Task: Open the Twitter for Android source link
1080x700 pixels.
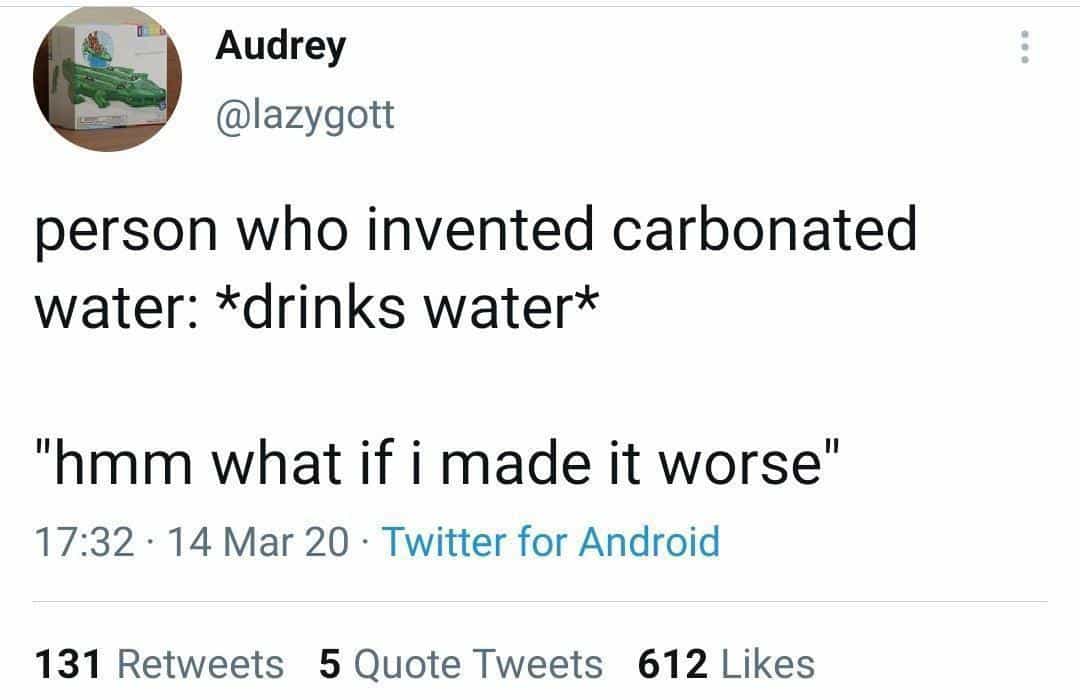Action: point(551,542)
